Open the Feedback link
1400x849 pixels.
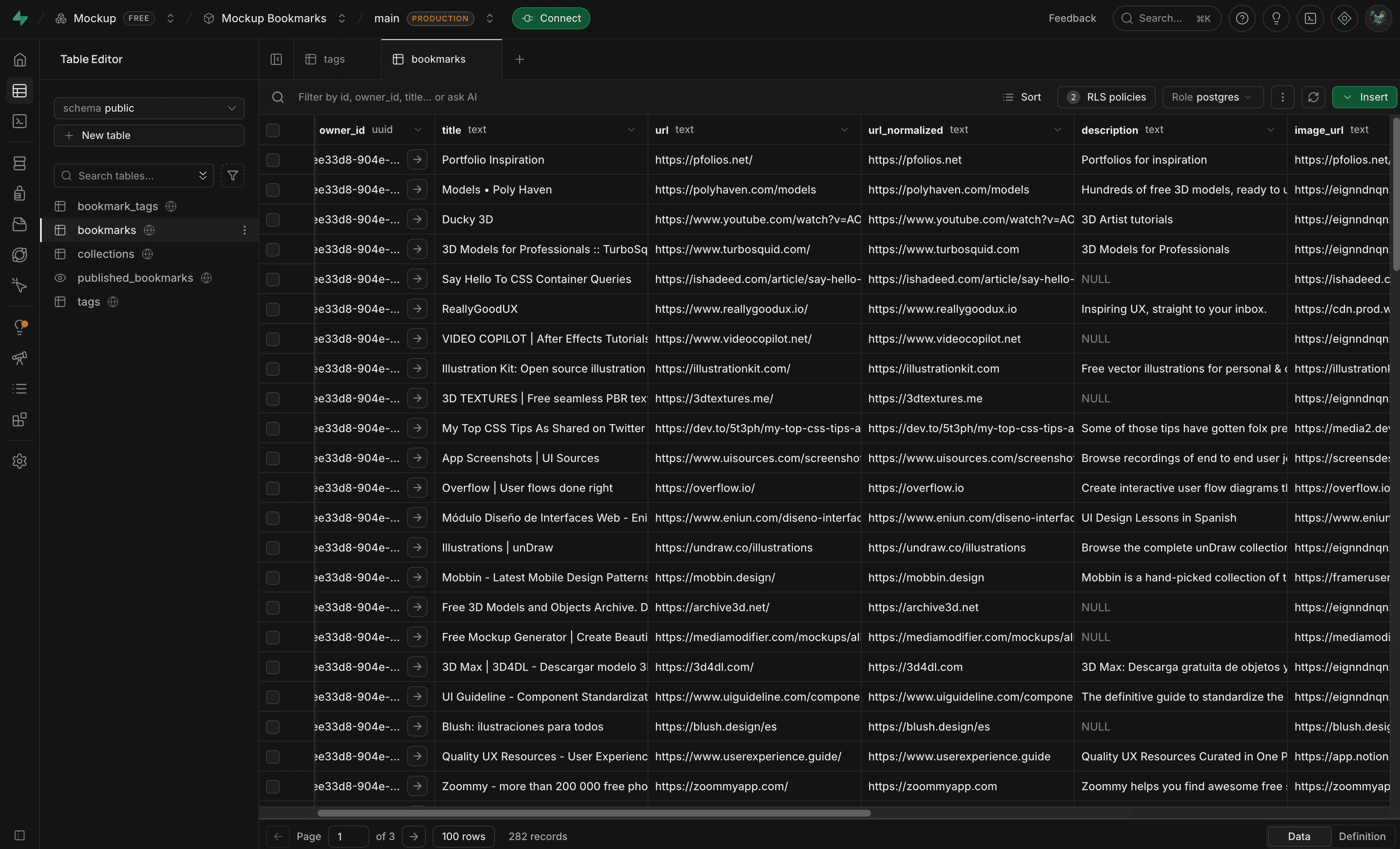(x=1072, y=18)
